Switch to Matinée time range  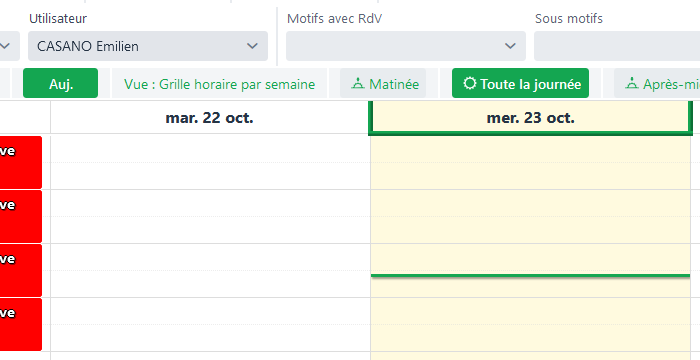(x=383, y=83)
